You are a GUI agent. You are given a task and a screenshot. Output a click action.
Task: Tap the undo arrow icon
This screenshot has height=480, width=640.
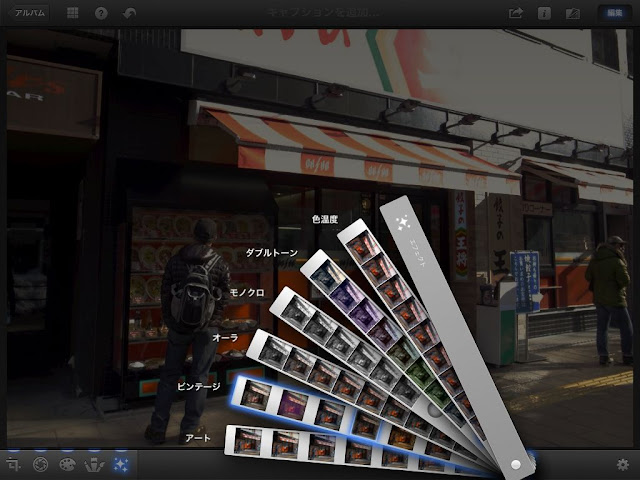coord(129,13)
